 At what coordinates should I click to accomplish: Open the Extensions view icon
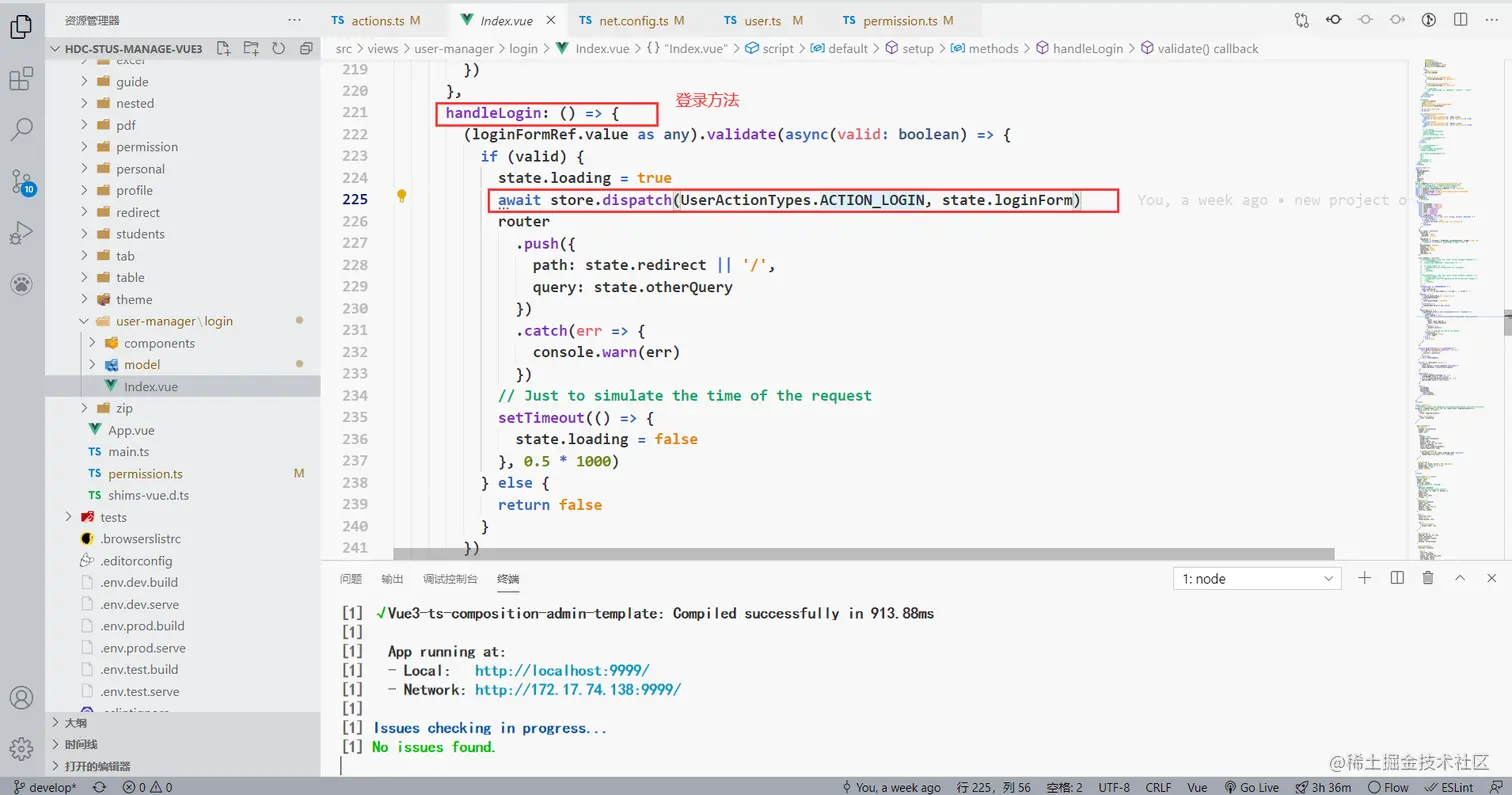[x=21, y=79]
